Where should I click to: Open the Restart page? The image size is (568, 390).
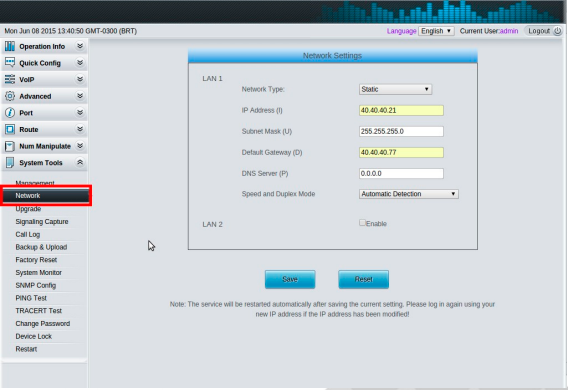26,349
